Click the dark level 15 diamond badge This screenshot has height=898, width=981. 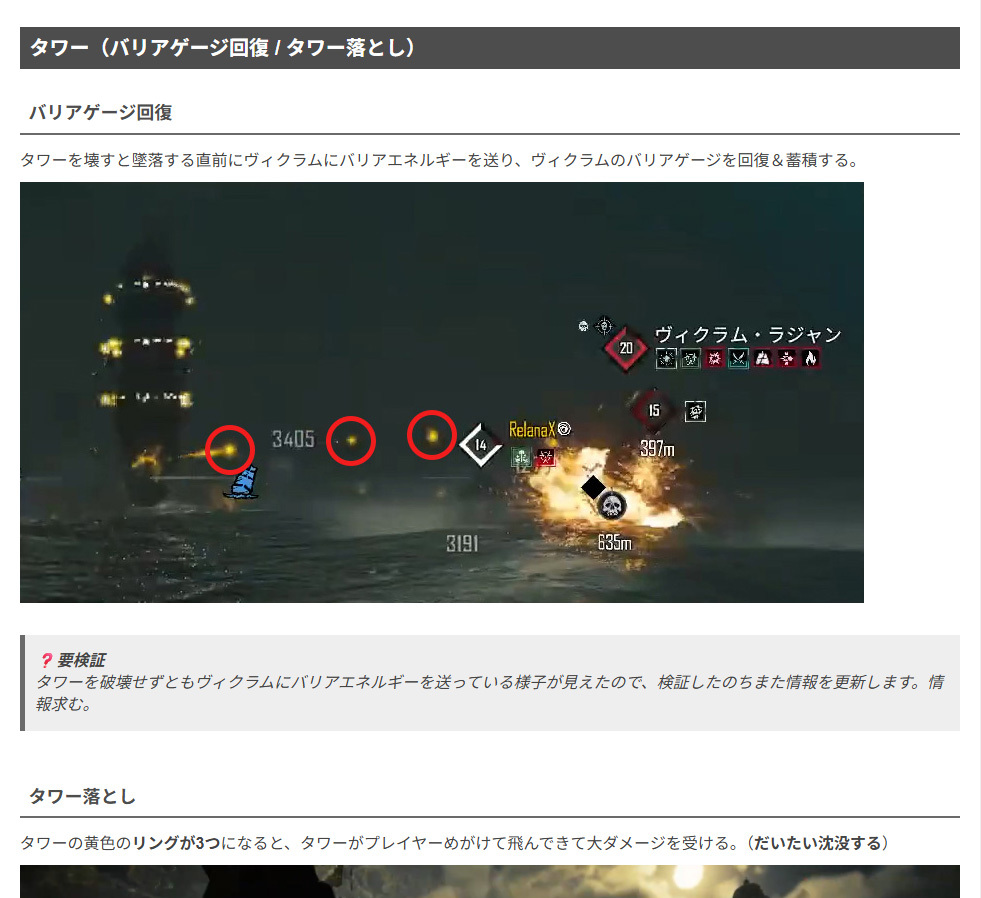pos(653,411)
